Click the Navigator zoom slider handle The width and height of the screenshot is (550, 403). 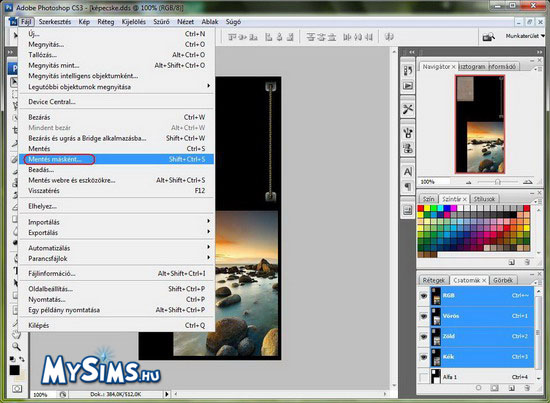click(x=497, y=182)
